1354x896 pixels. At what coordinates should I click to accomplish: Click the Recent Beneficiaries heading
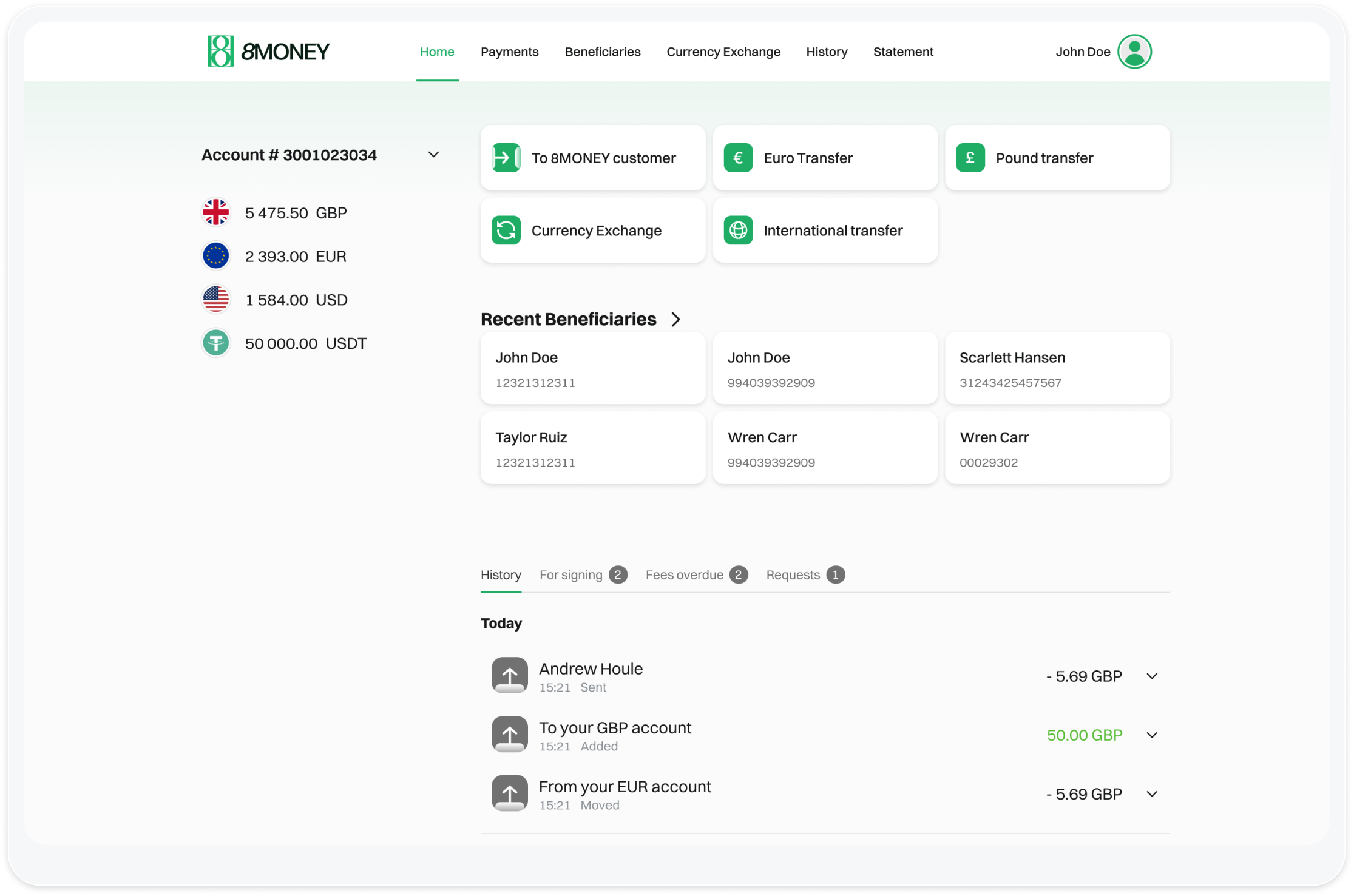(569, 319)
